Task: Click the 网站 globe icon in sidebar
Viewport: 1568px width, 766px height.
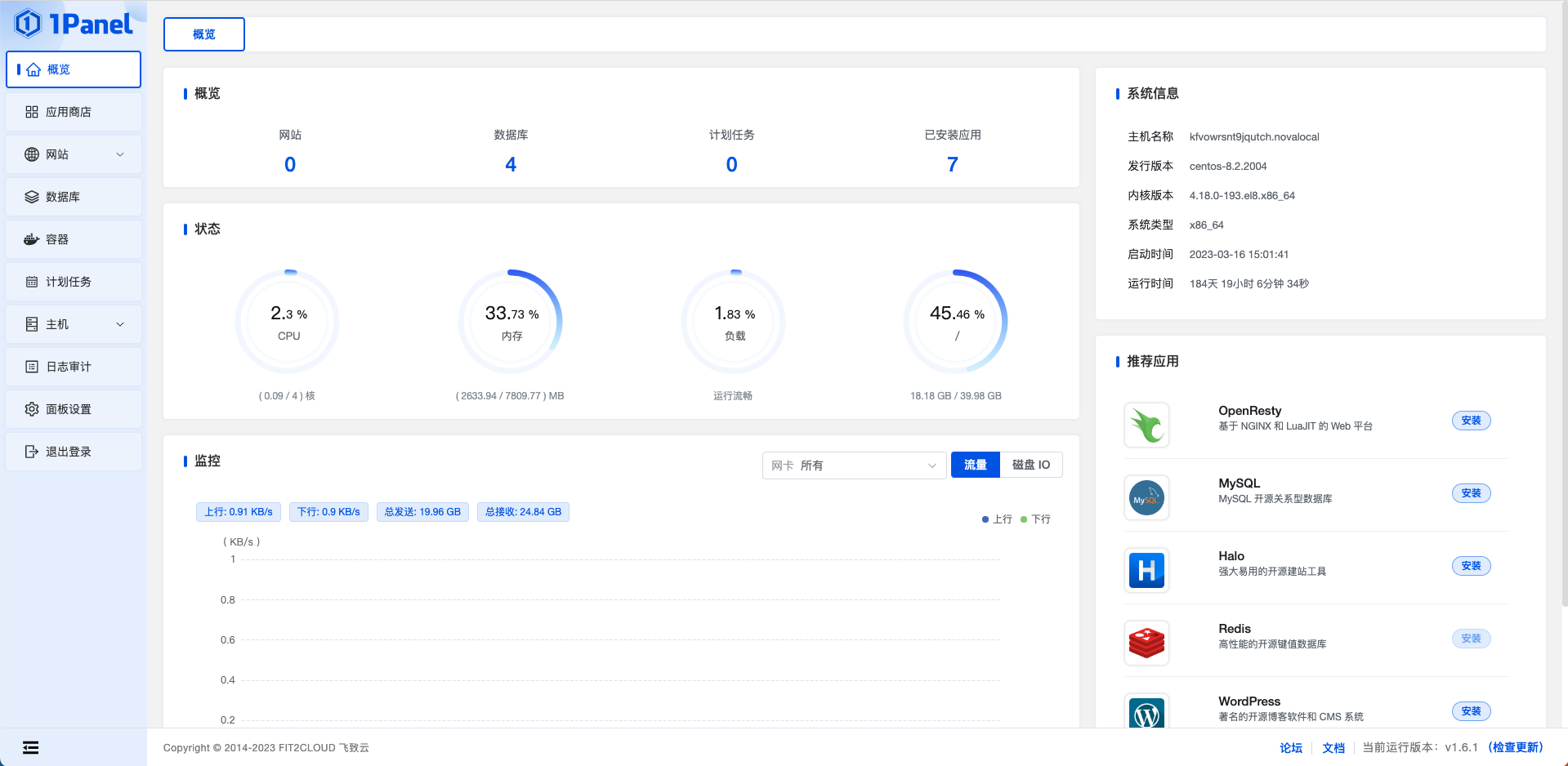Action: [x=32, y=154]
